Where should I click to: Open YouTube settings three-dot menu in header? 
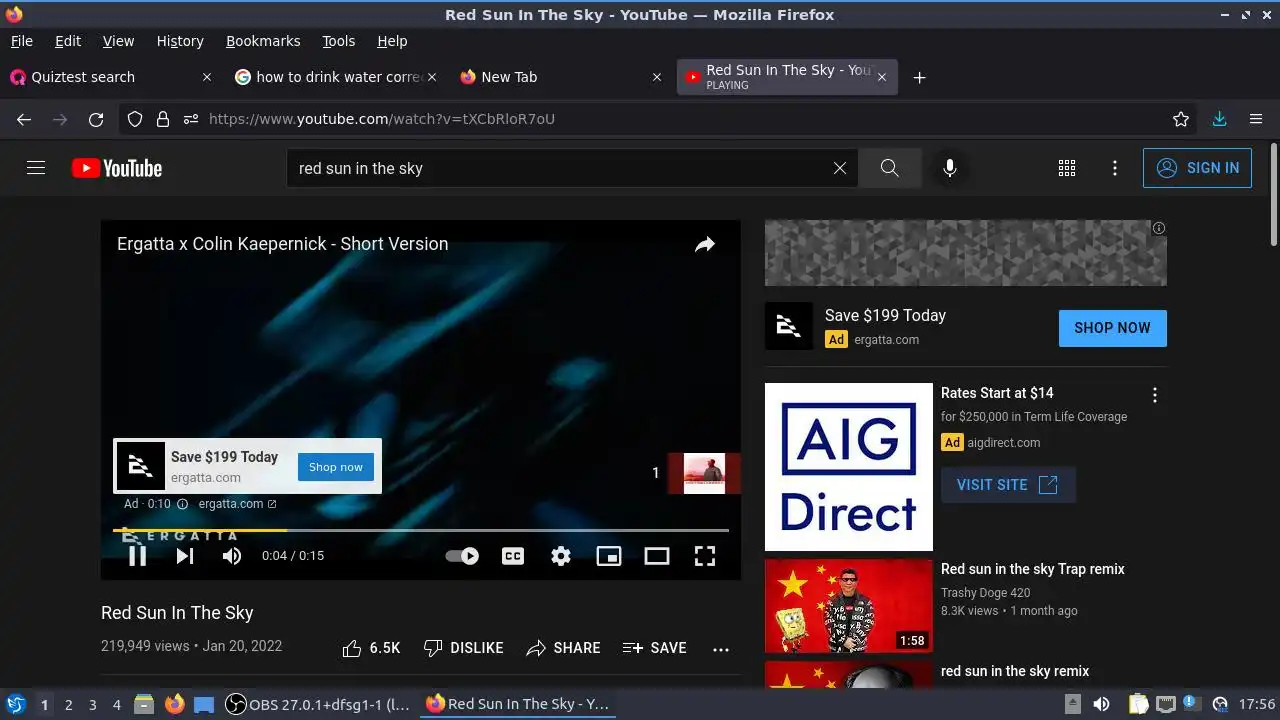[1115, 168]
